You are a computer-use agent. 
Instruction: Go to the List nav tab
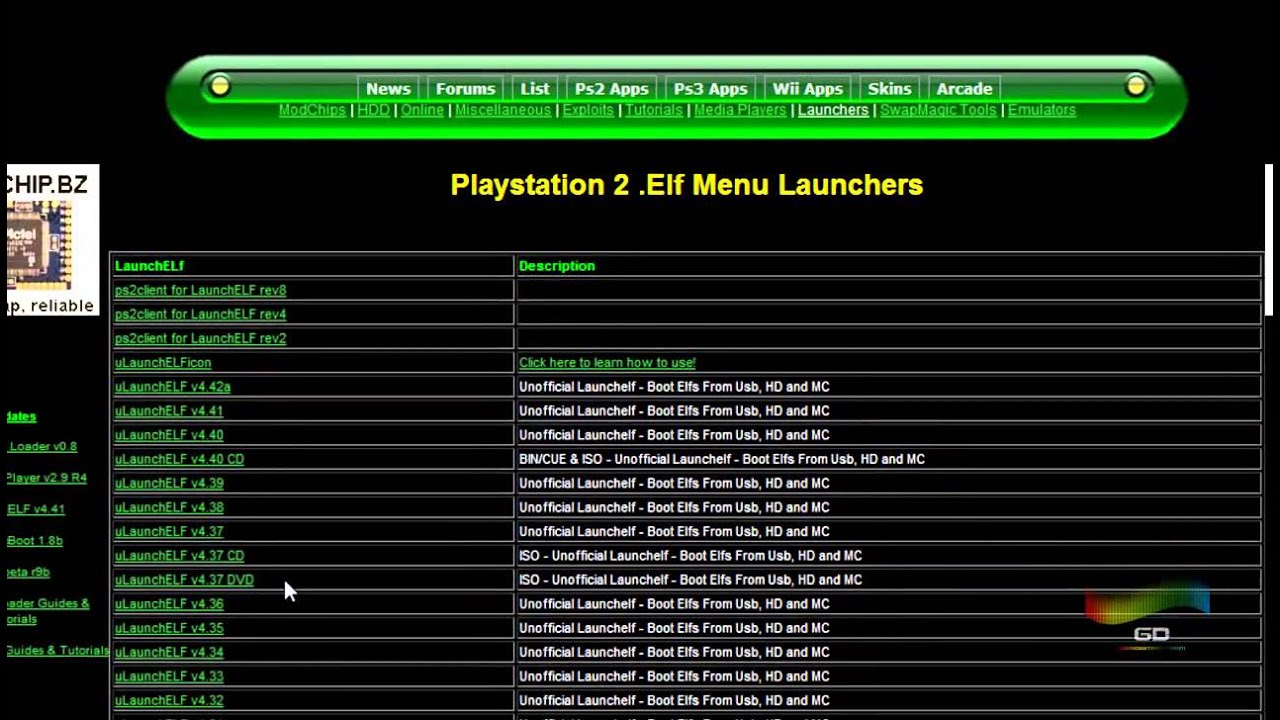pyautogui.click(x=535, y=89)
